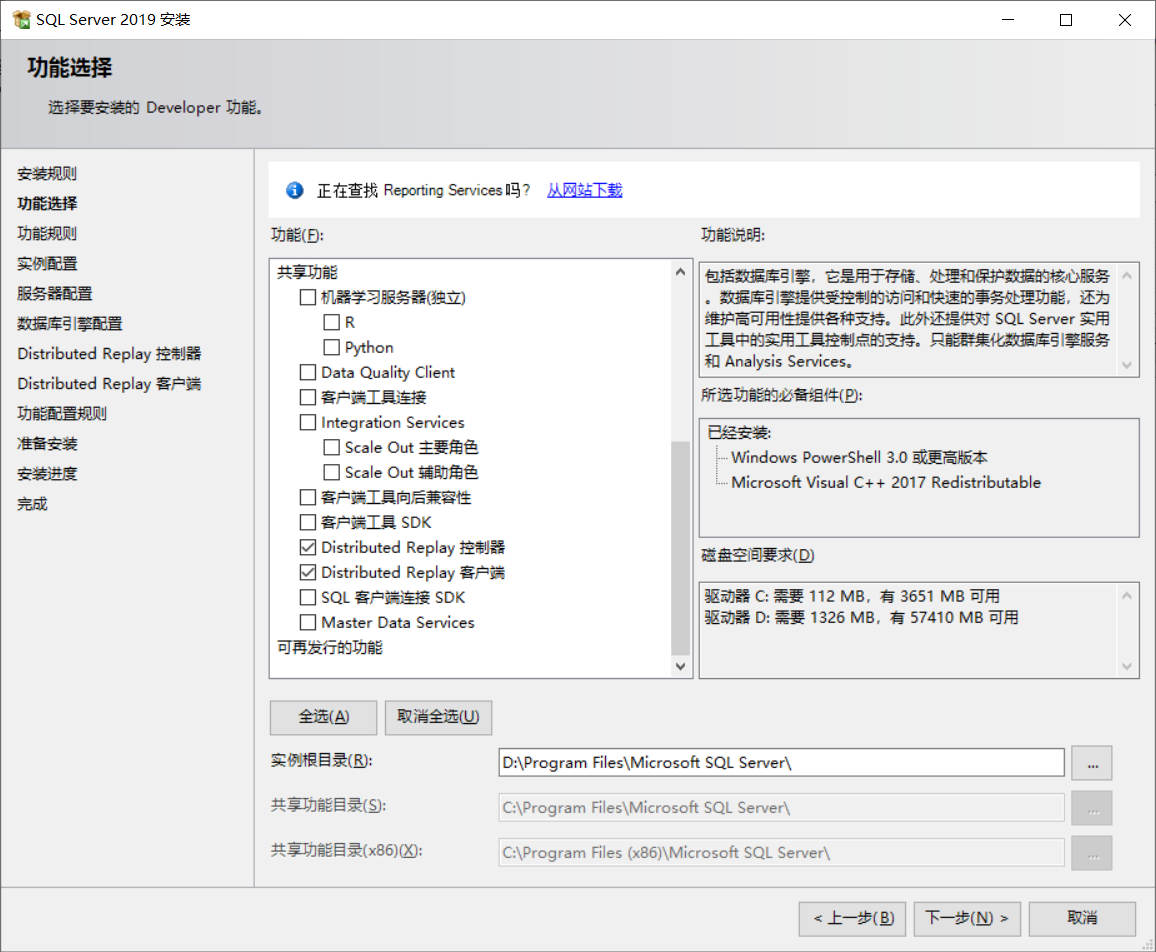Proceed with 下一步(N) button
This screenshot has height=952, width=1156.
(x=967, y=919)
